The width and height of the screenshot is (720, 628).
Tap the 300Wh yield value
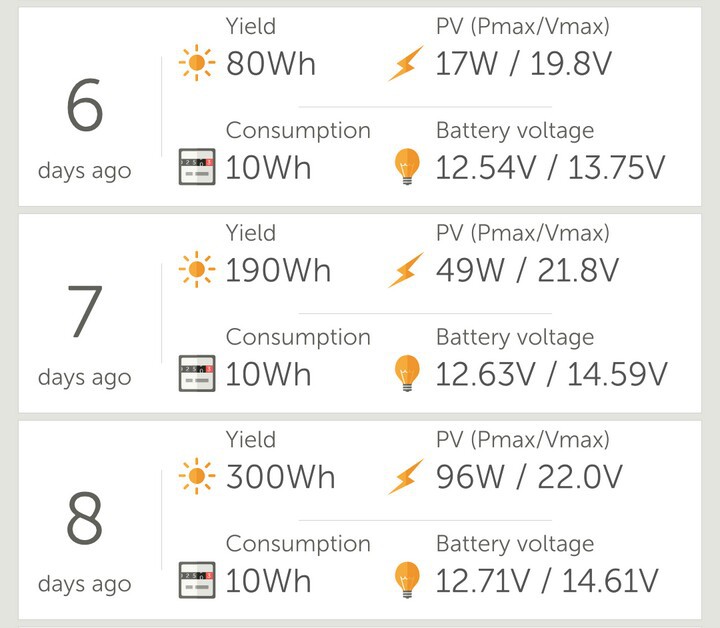tap(281, 477)
